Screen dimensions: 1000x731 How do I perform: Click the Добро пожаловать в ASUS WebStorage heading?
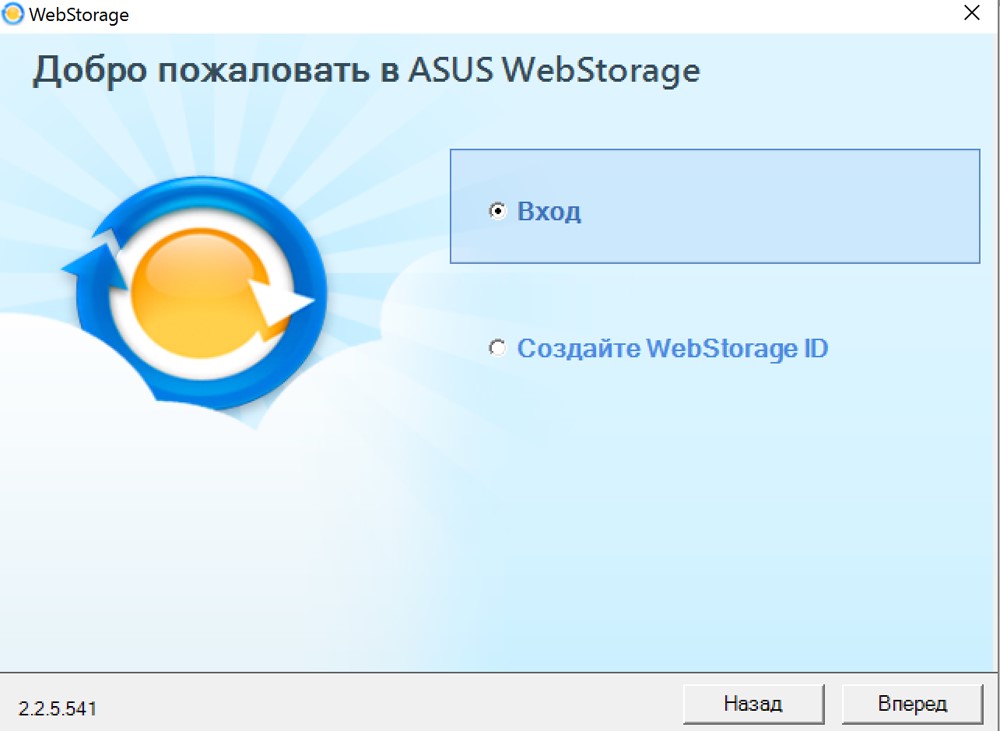tap(367, 70)
